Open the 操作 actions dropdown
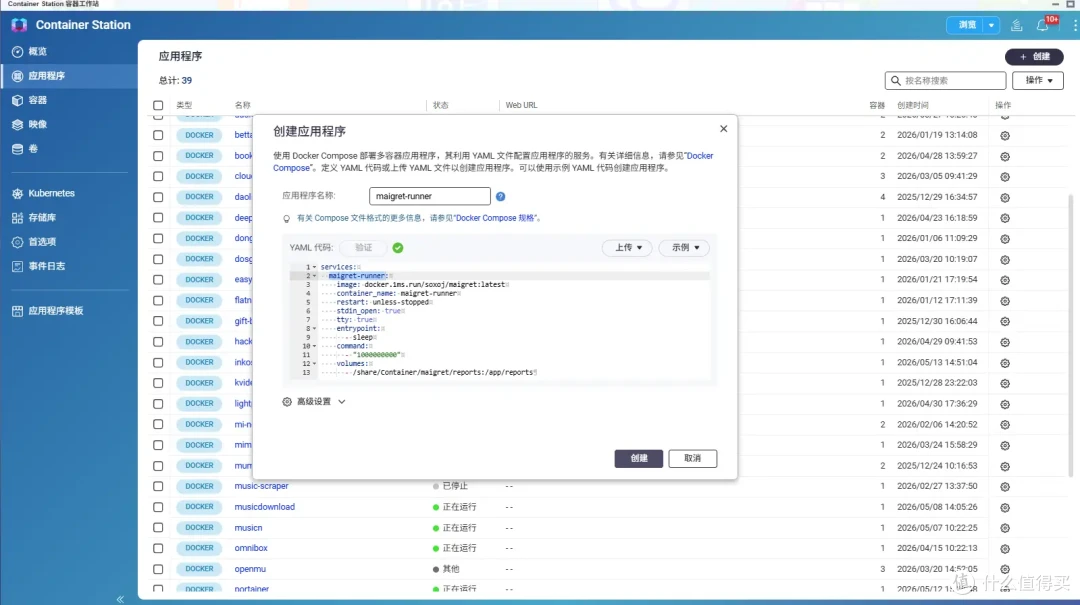Viewport: 1080px width, 605px height. (x=1038, y=81)
